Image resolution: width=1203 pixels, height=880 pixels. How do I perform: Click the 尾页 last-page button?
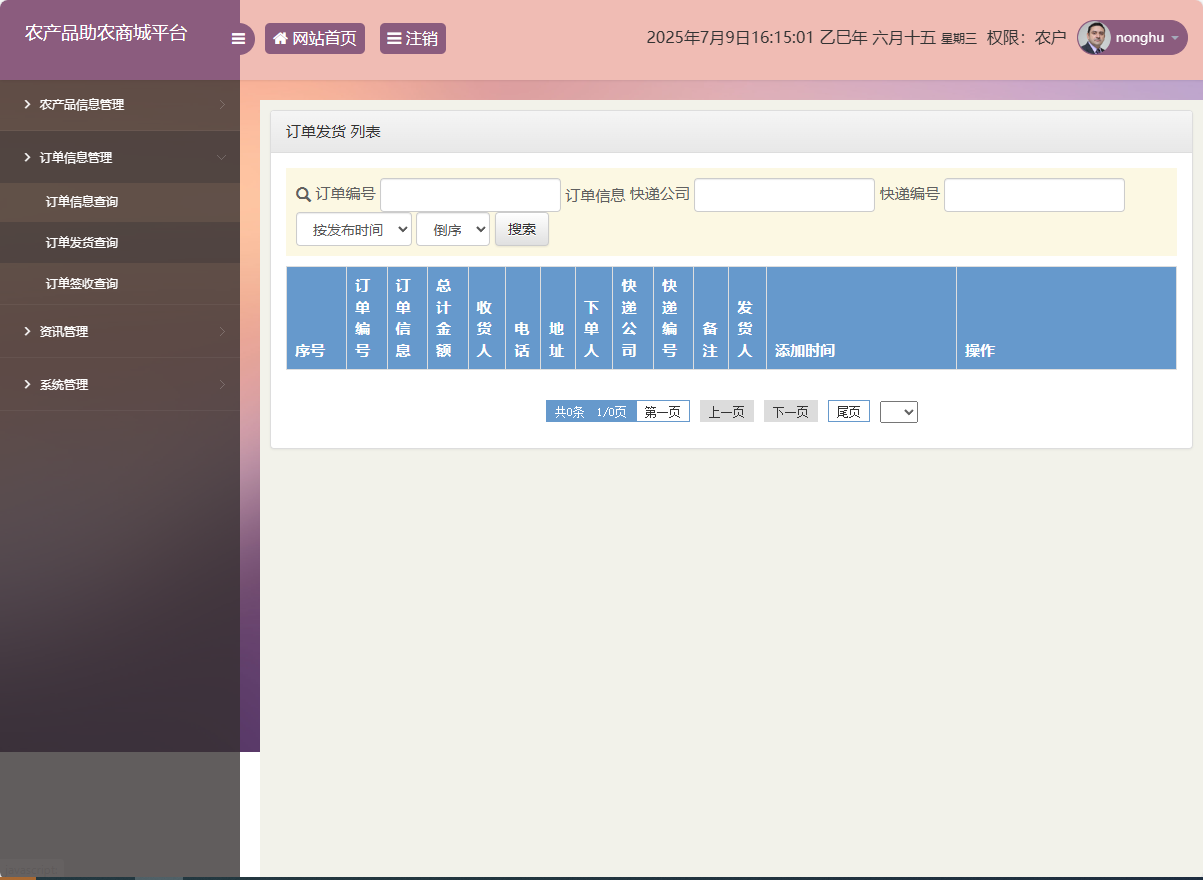[x=848, y=410]
